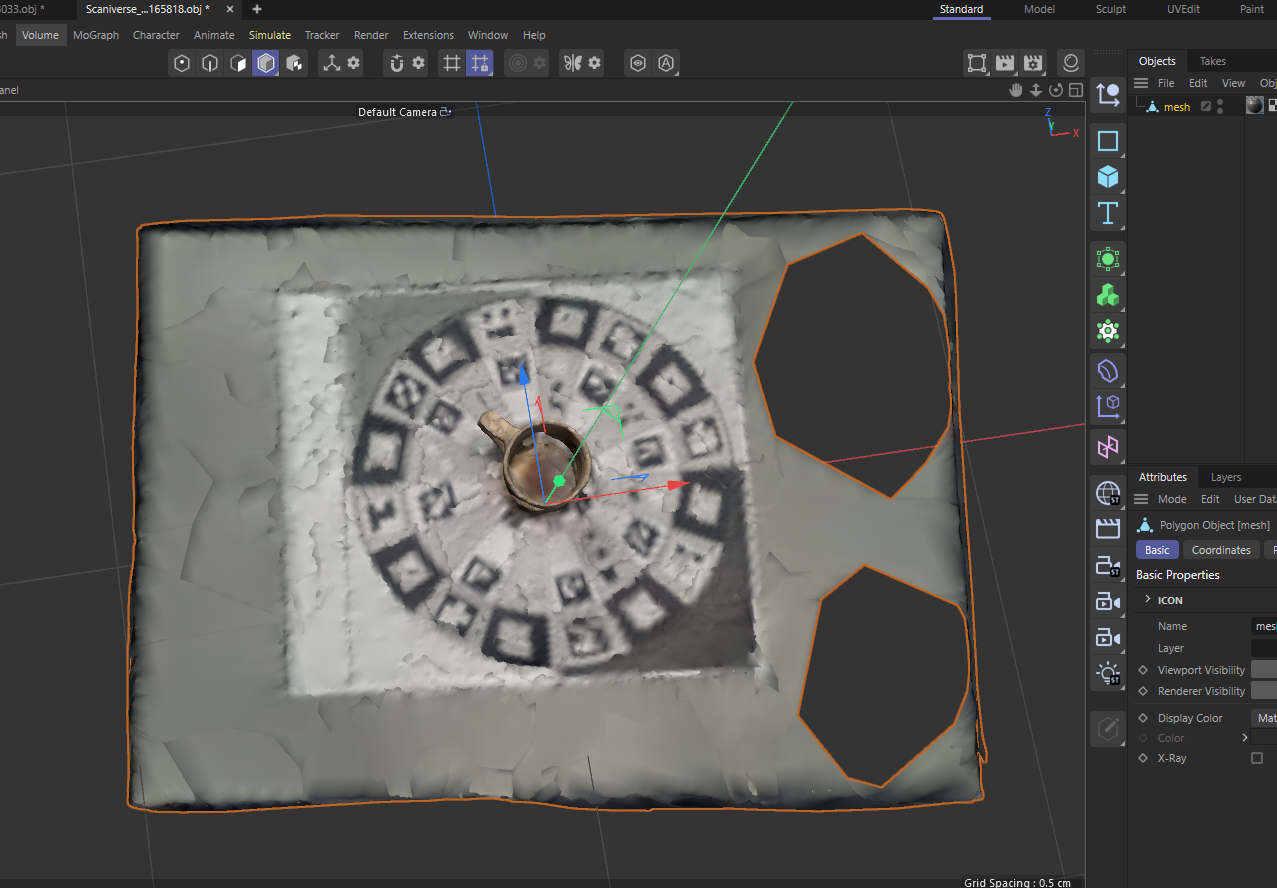Open the Simulate menu
Screen dimensions: 1277x888
(x=270, y=35)
